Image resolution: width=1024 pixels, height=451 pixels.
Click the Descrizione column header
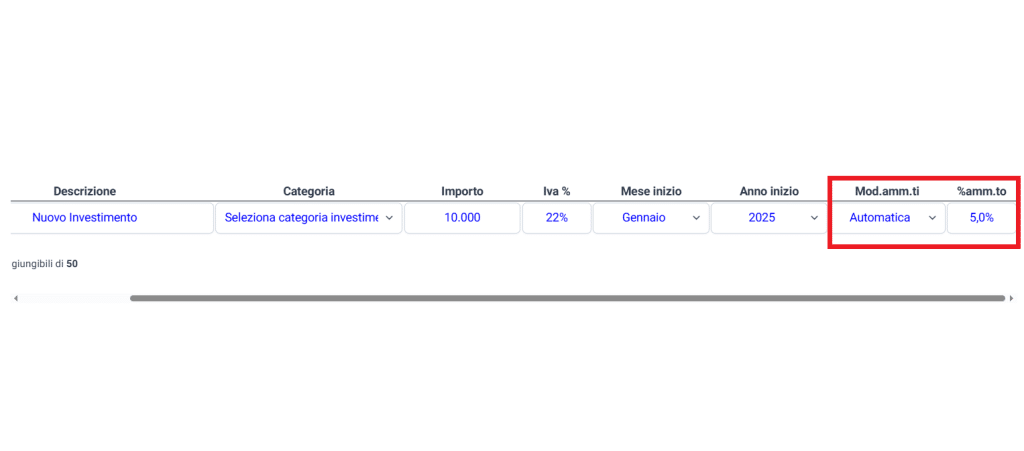click(85, 191)
